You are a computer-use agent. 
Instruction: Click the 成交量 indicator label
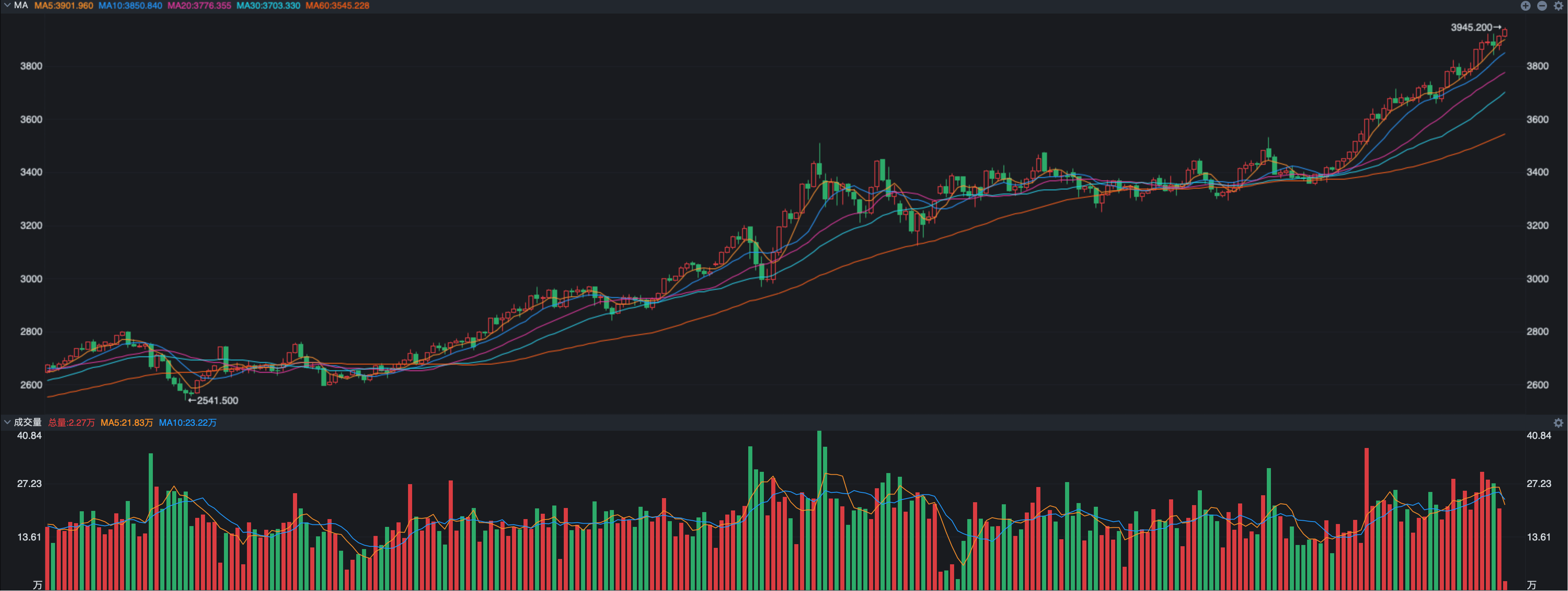[x=28, y=422]
